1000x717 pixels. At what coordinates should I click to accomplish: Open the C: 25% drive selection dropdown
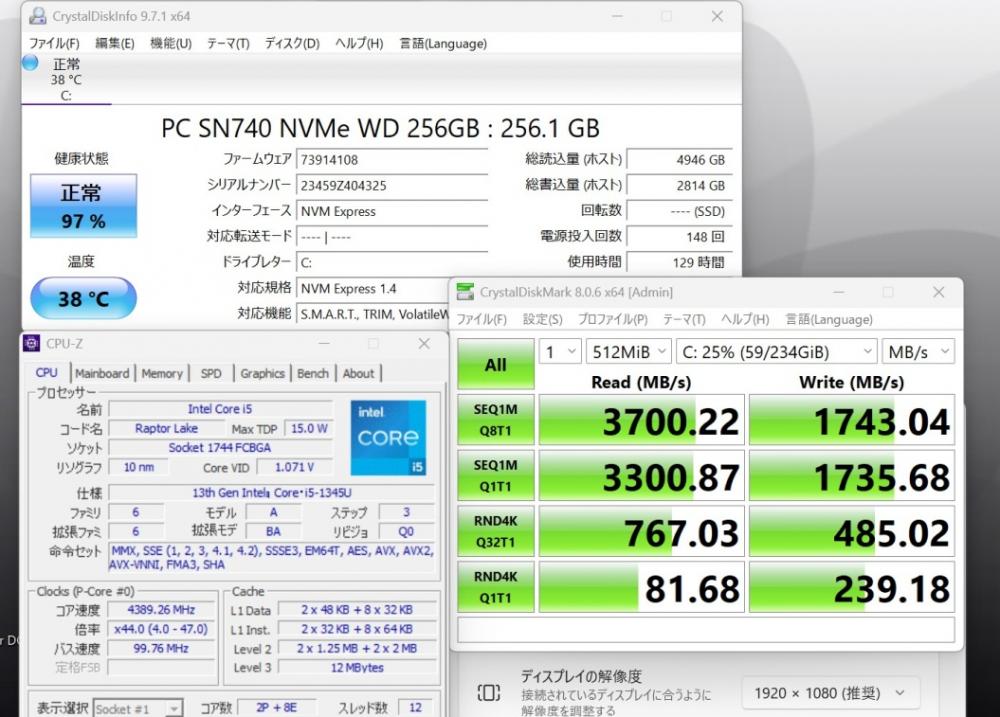click(776, 351)
